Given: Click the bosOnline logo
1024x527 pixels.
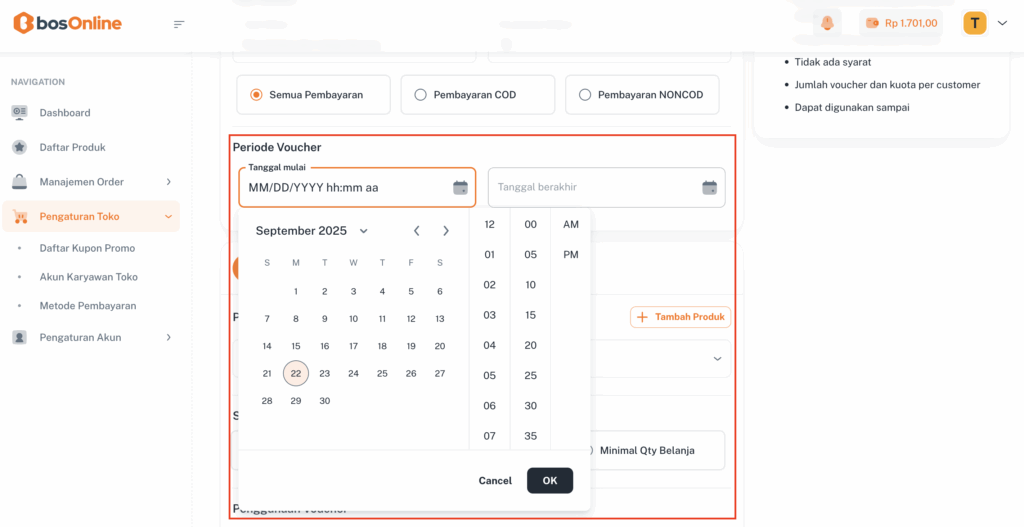Looking at the screenshot, I should pyautogui.click(x=67, y=23).
